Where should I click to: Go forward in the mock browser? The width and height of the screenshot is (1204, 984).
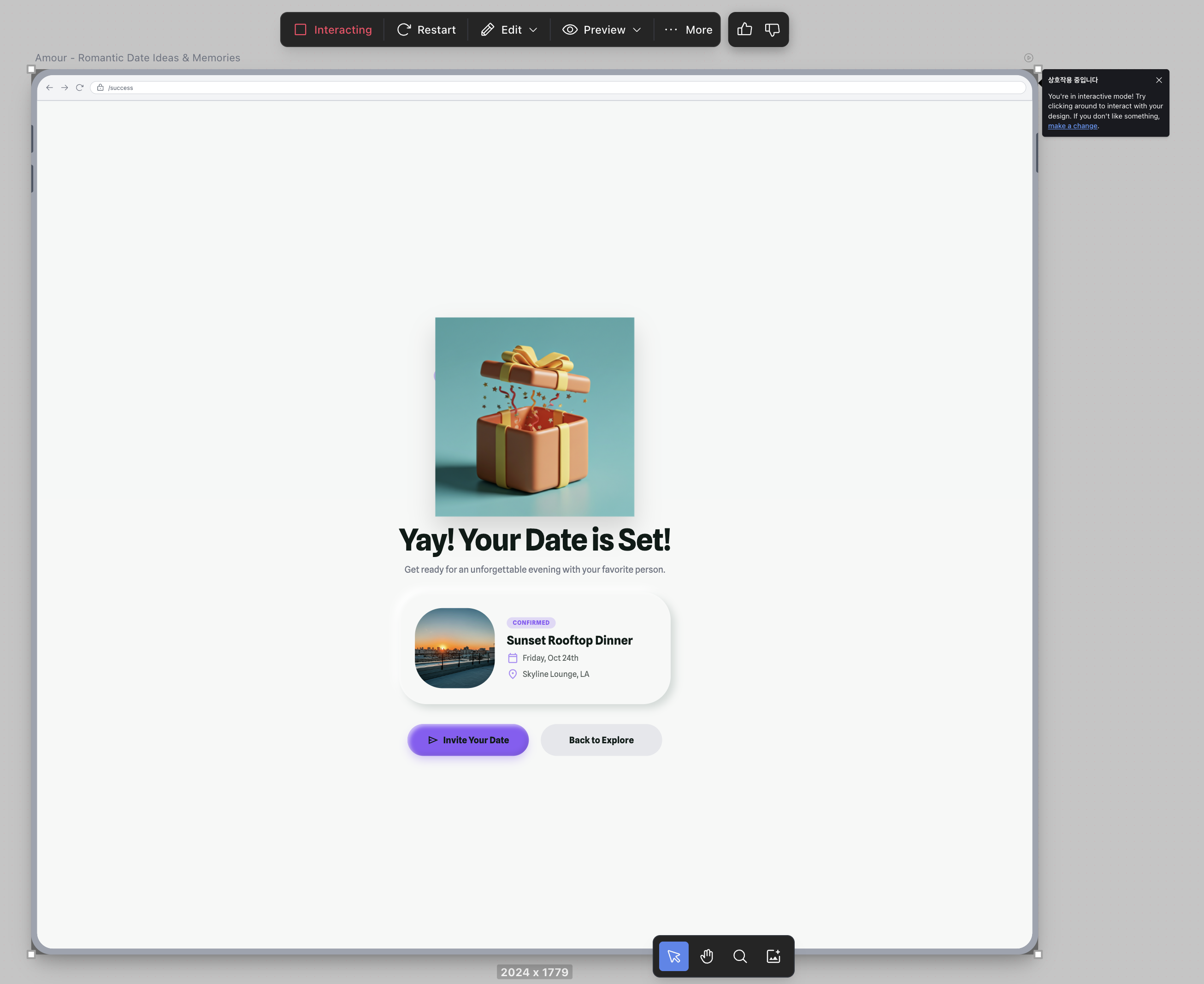[x=65, y=88]
